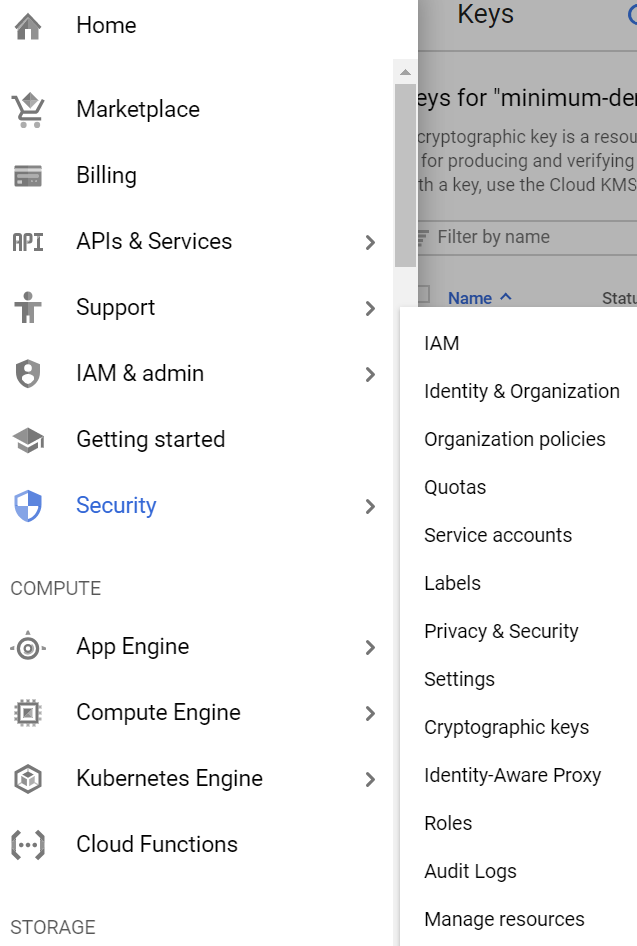Screen dimensions: 637x946
Task: Click the IAM & admin label
Action: [140, 373]
